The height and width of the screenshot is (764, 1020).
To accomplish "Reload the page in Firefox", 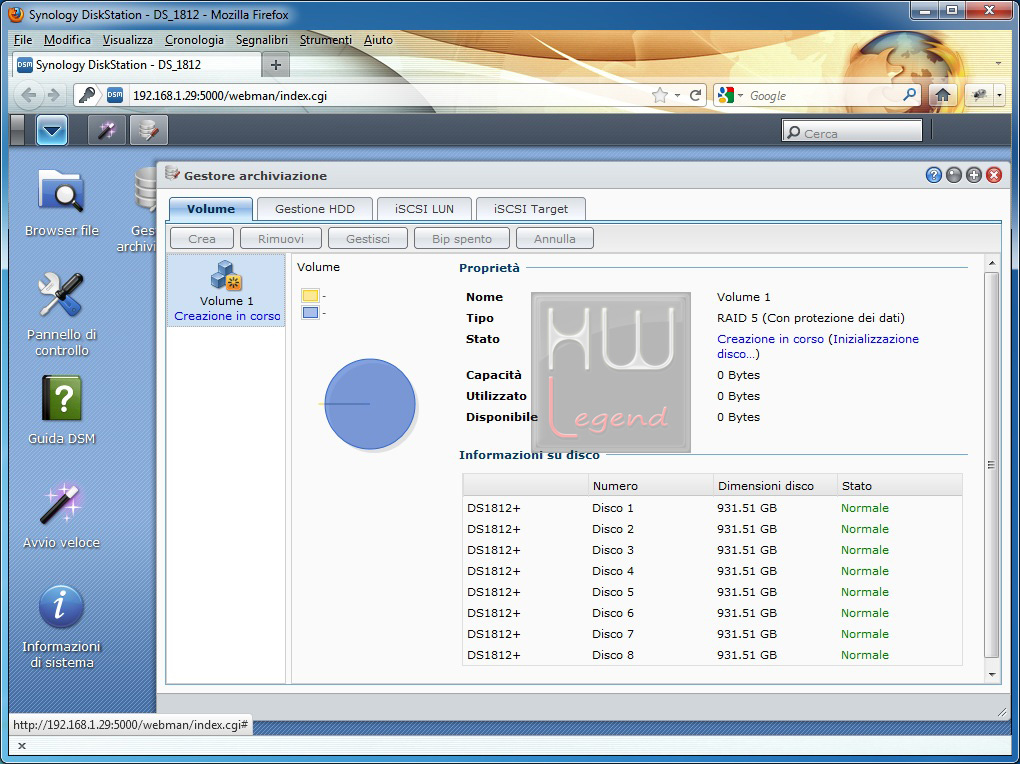I will (695, 96).
